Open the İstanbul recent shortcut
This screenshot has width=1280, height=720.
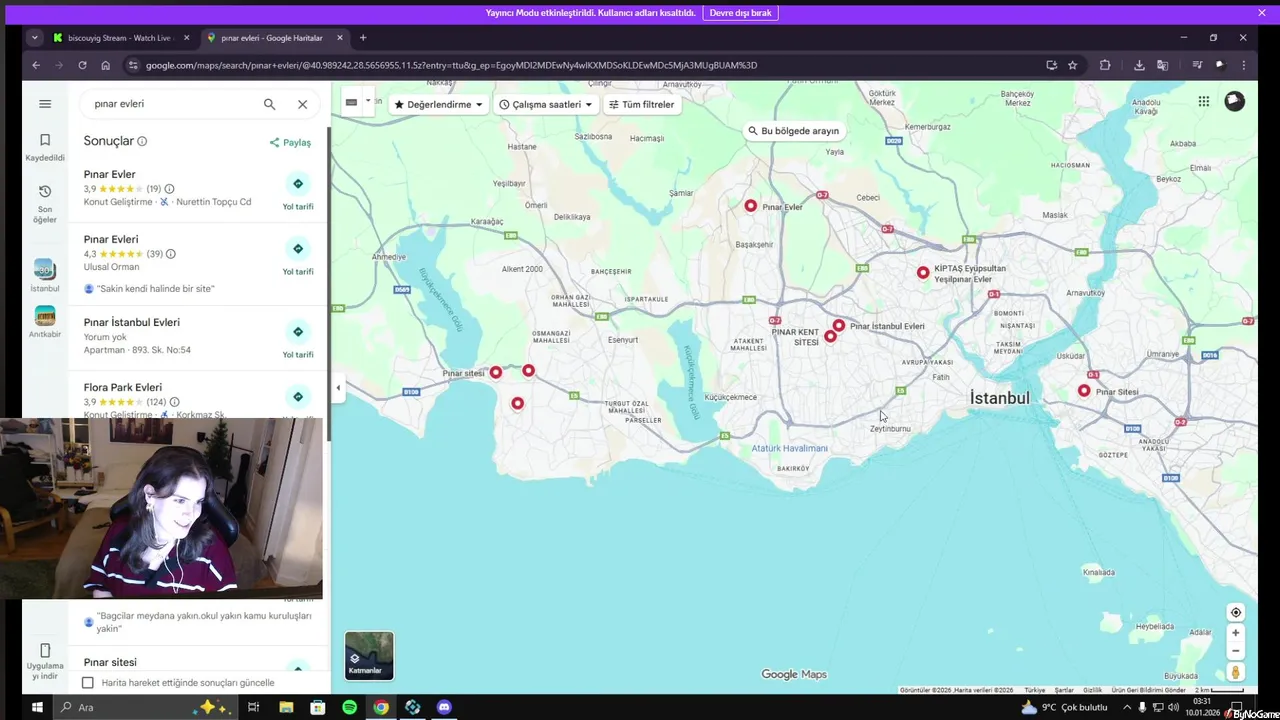point(44,276)
